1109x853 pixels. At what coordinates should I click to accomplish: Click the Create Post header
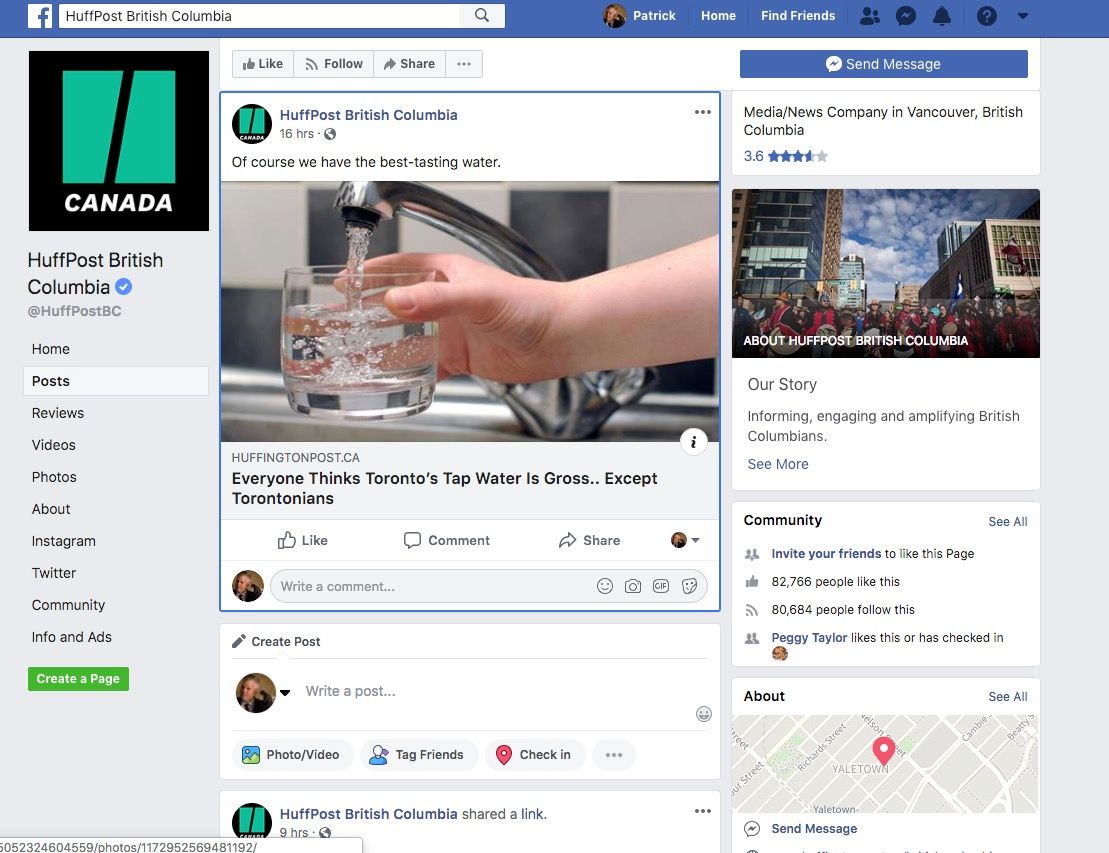[276, 642]
